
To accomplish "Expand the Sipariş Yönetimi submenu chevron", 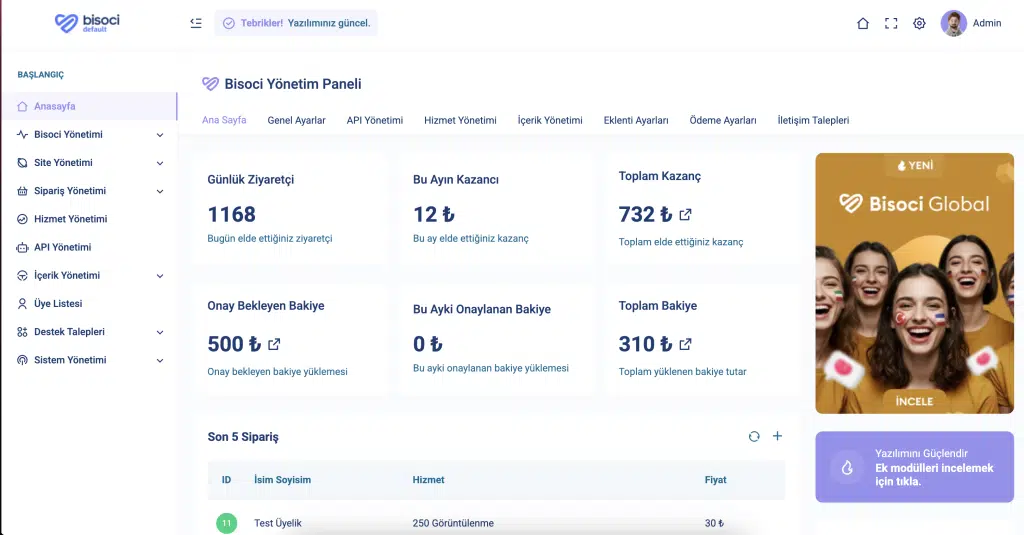I will coord(160,191).
